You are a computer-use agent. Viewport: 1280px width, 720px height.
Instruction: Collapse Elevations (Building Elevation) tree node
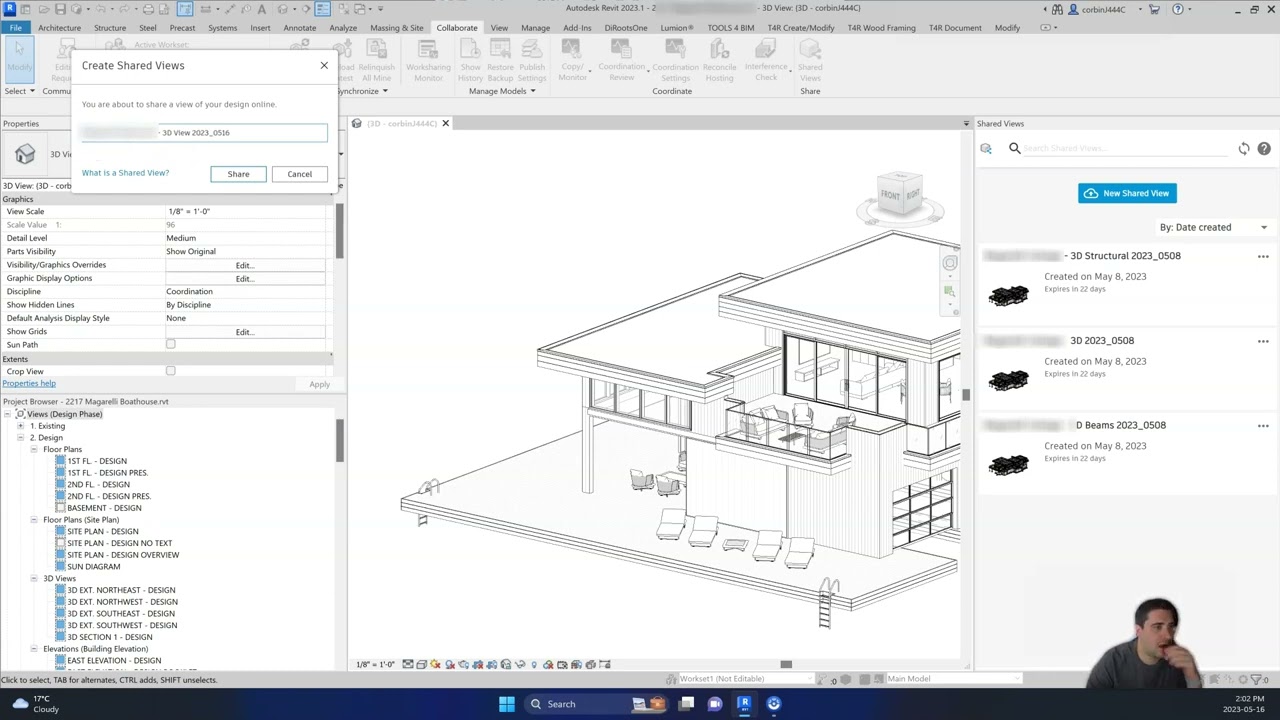(33, 649)
